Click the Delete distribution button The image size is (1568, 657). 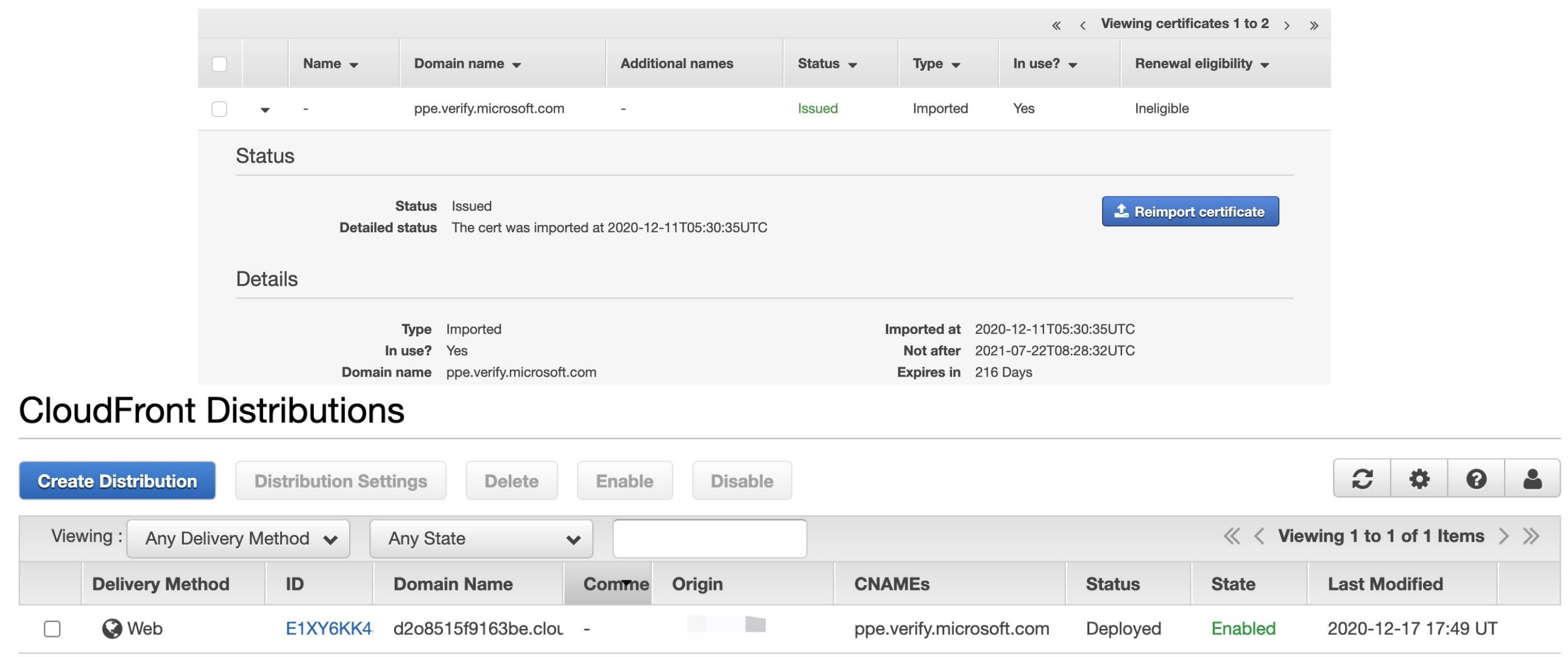pos(511,481)
